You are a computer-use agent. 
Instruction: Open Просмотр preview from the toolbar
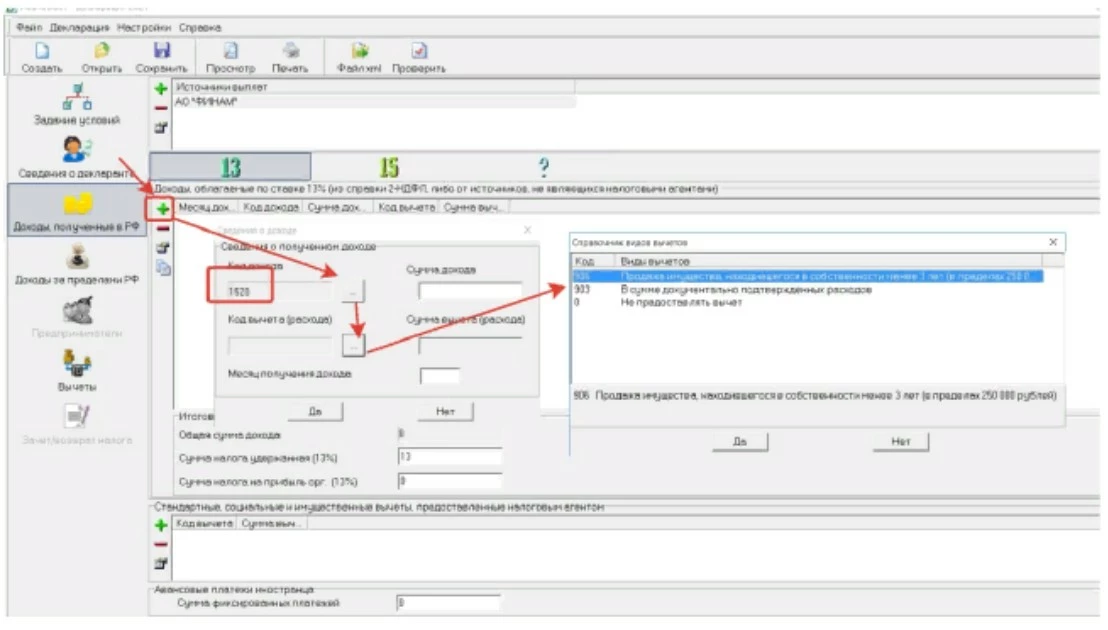click(230, 51)
